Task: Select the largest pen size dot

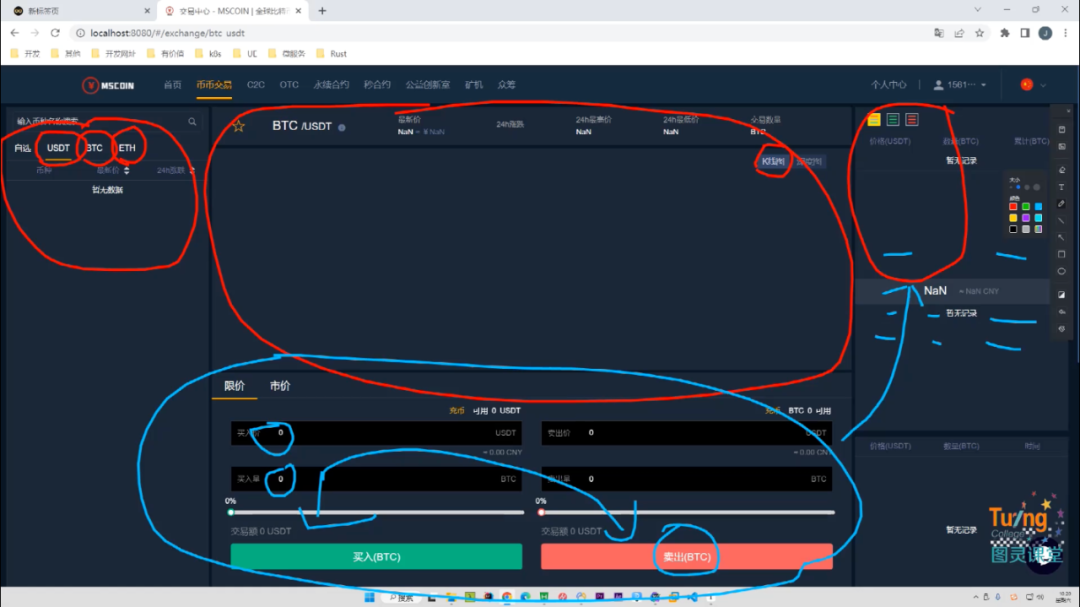Action: (x=1037, y=187)
